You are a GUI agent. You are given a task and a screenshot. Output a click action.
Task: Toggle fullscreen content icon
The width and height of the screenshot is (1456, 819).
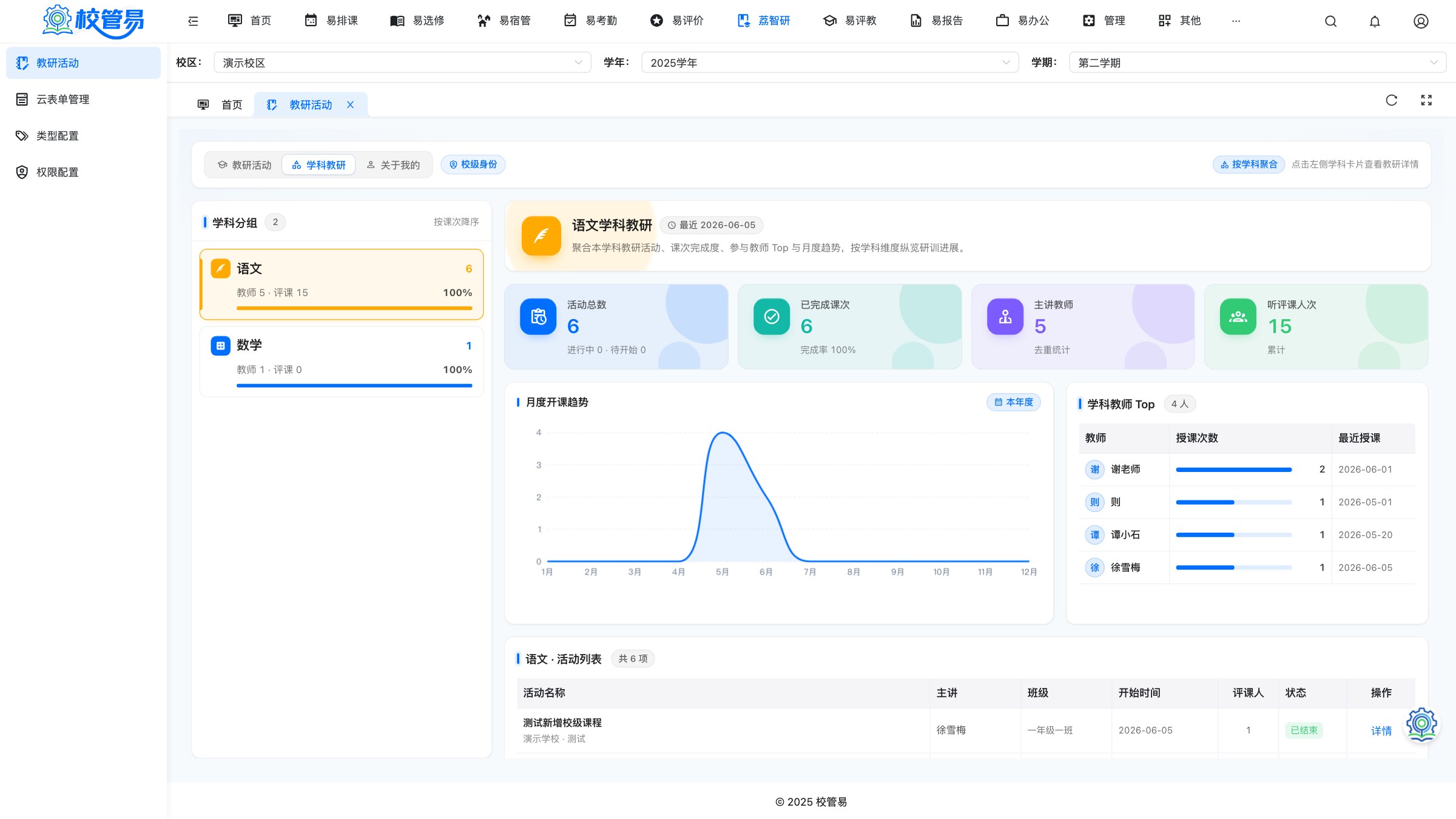(x=1426, y=100)
